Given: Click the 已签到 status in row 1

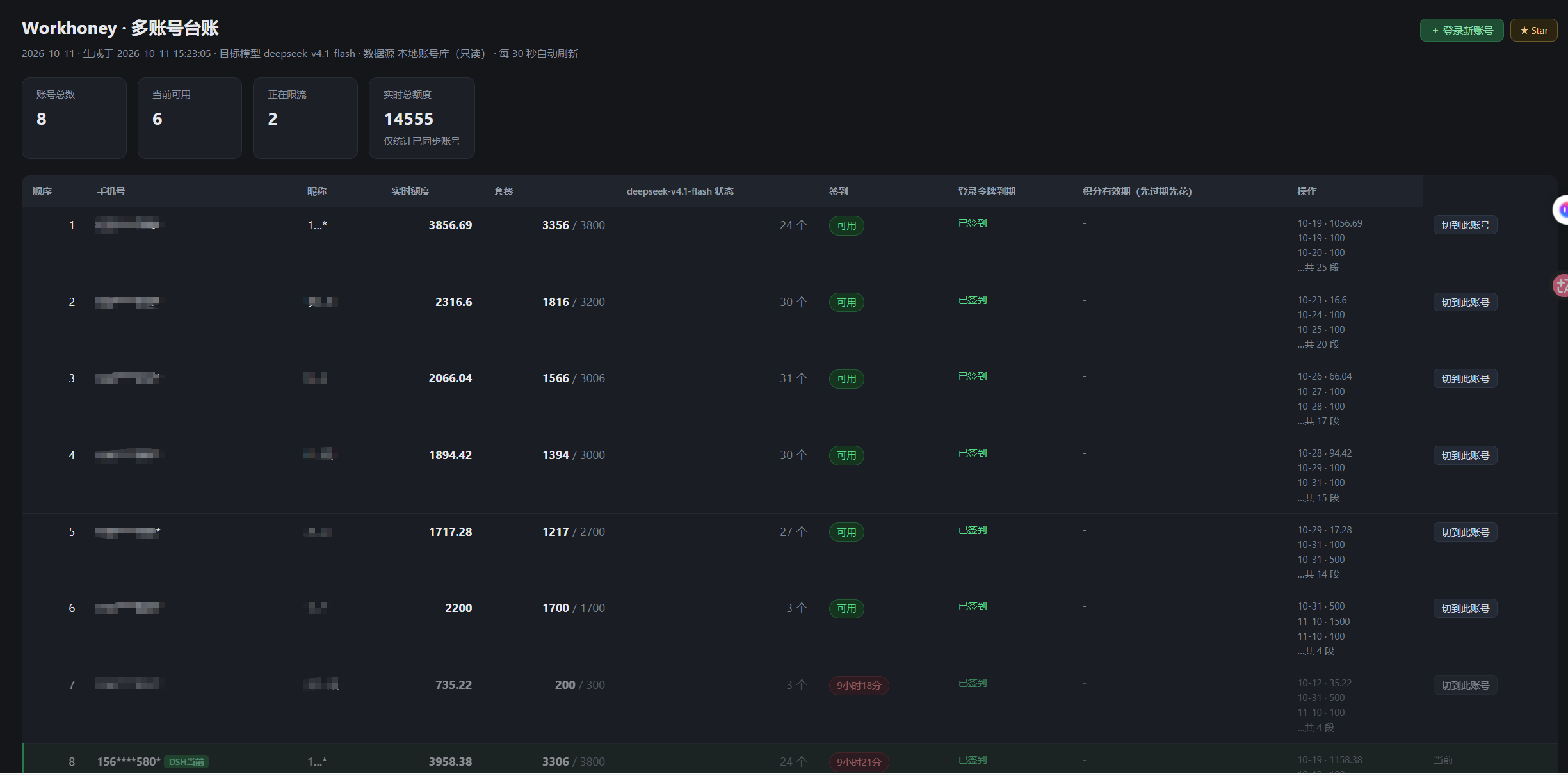Looking at the screenshot, I should click(973, 223).
